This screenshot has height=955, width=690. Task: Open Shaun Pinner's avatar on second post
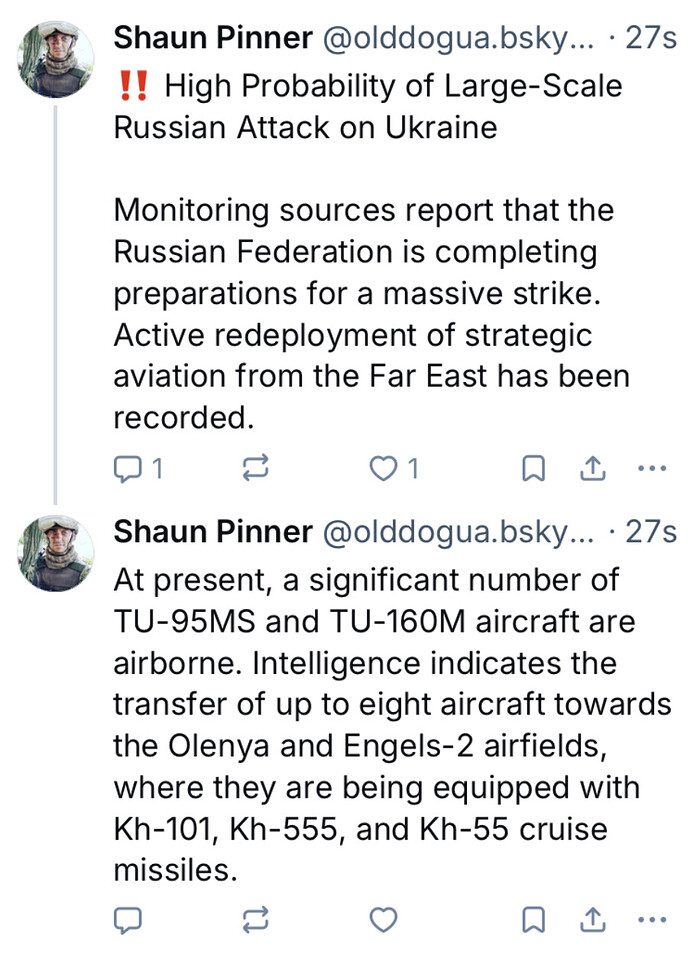57,553
